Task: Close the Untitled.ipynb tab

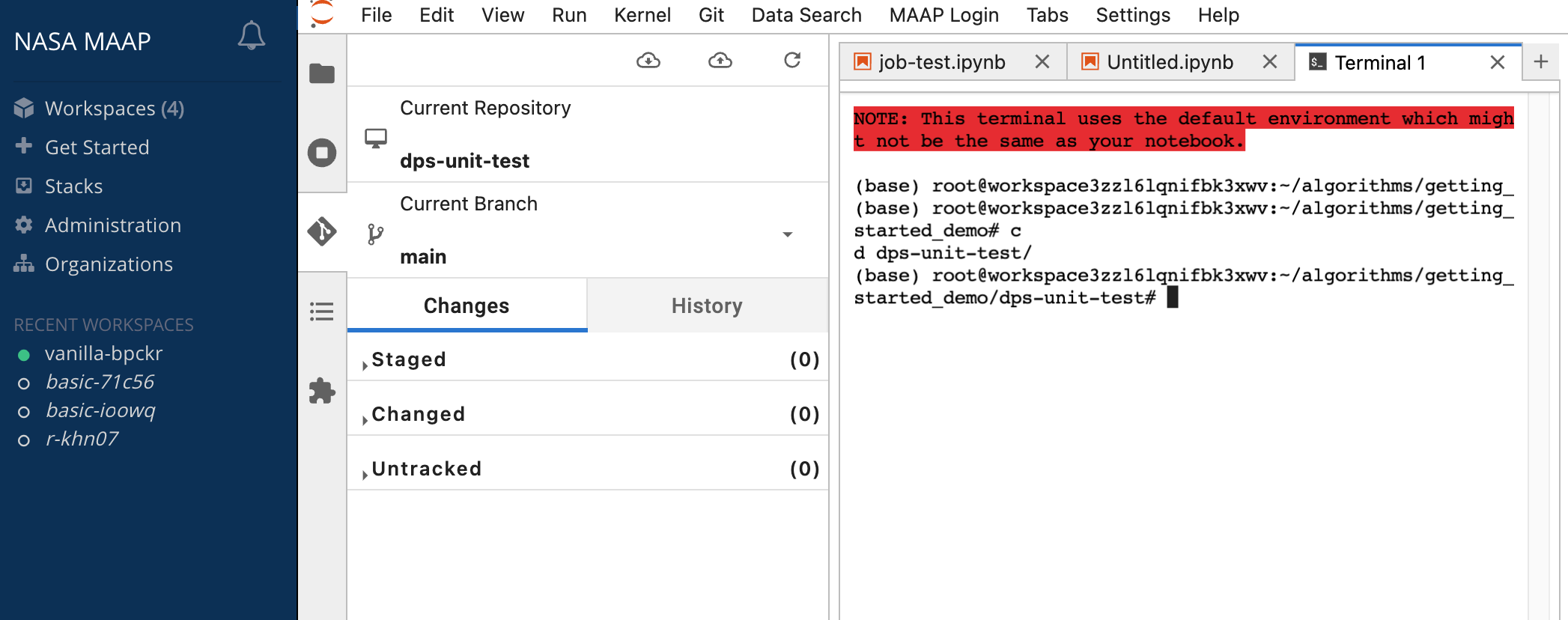Action: tap(1270, 61)
